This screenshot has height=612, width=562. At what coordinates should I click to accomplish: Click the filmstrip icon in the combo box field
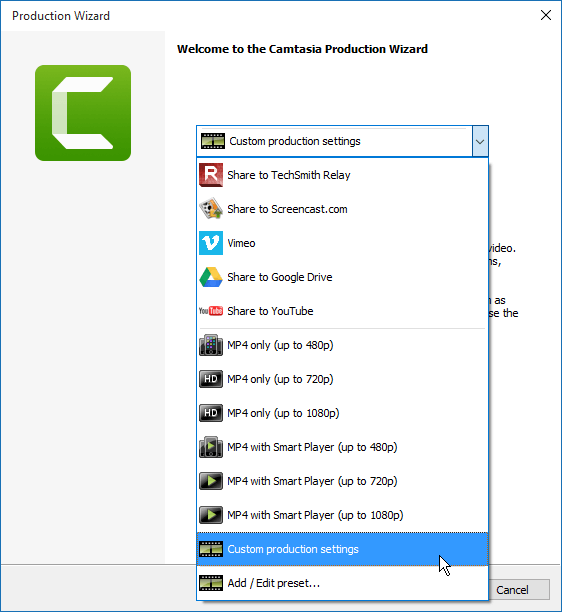213,141
